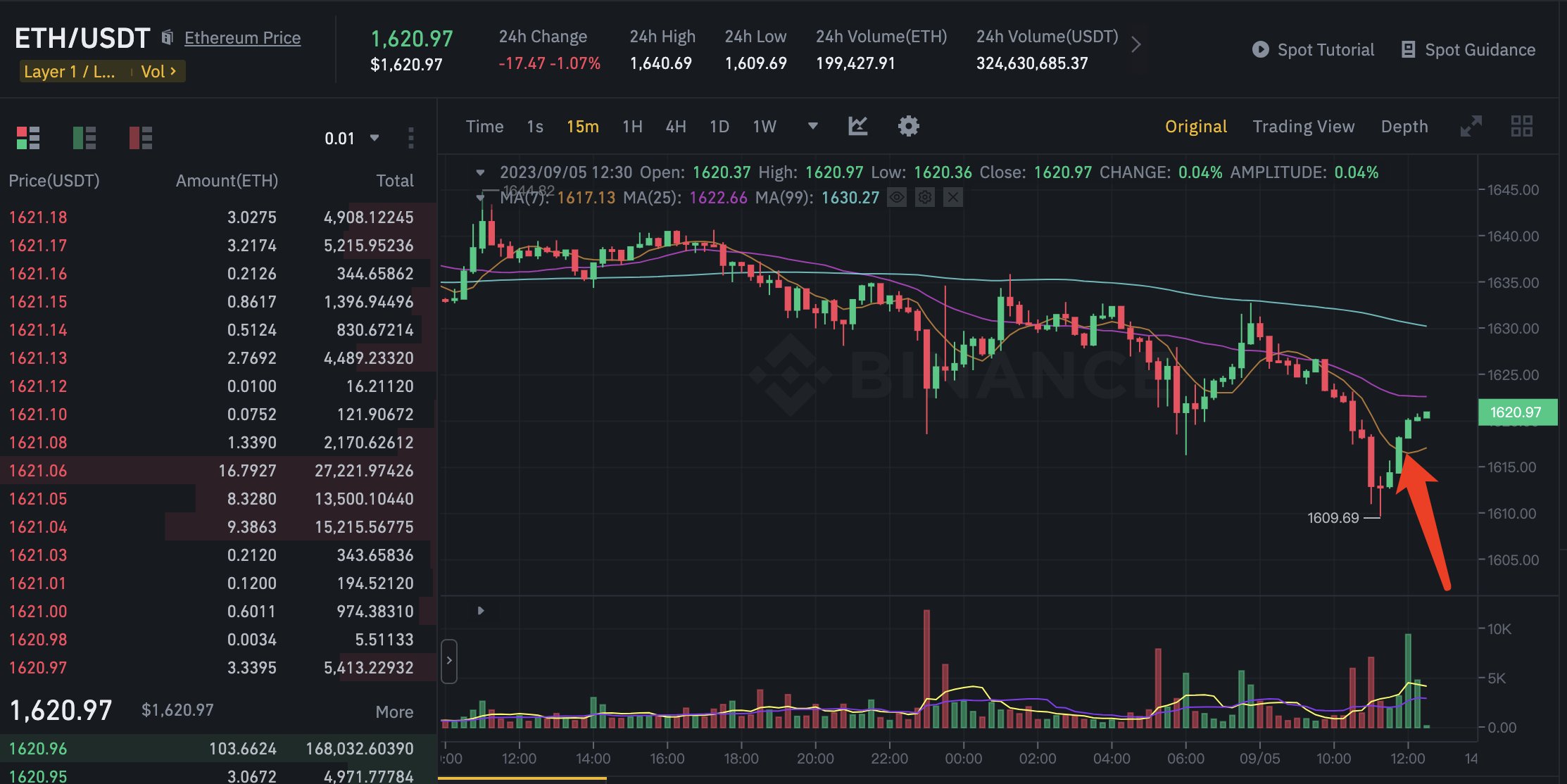Toggle MA indicator visibility eye
This screenshot has height=784, width=1567.
coord(897,198)
